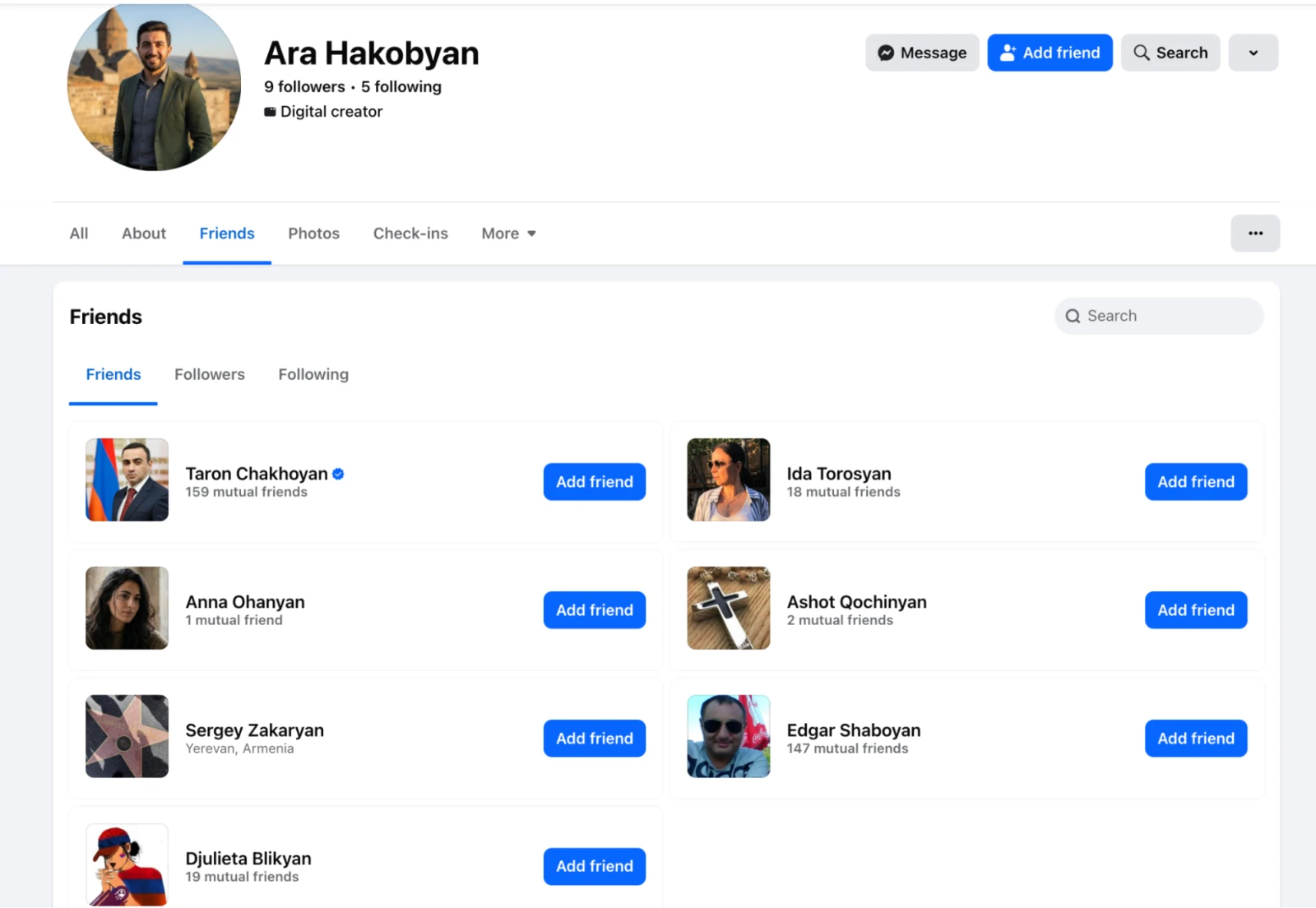Open Edgar Shaboyan's profile photo
The image size is (1316, 908).
(729, 736)
